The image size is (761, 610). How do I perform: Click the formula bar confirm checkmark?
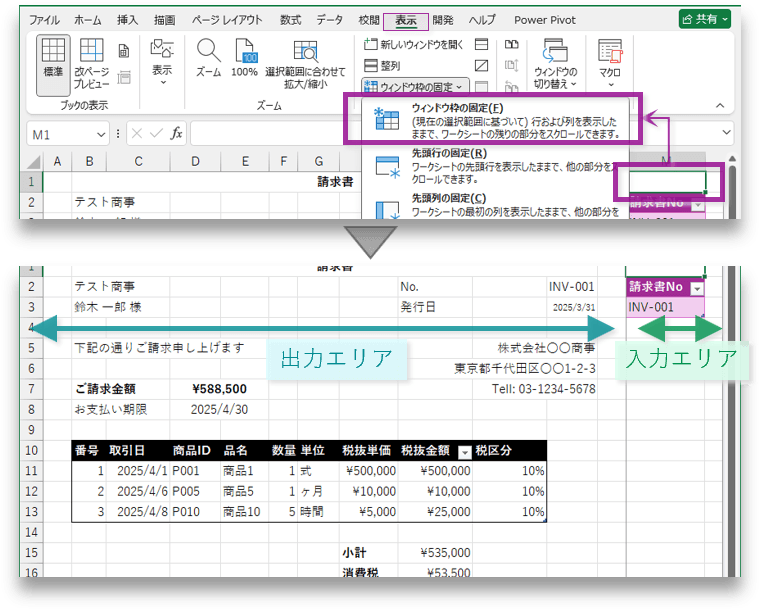[x=156, y=133]
